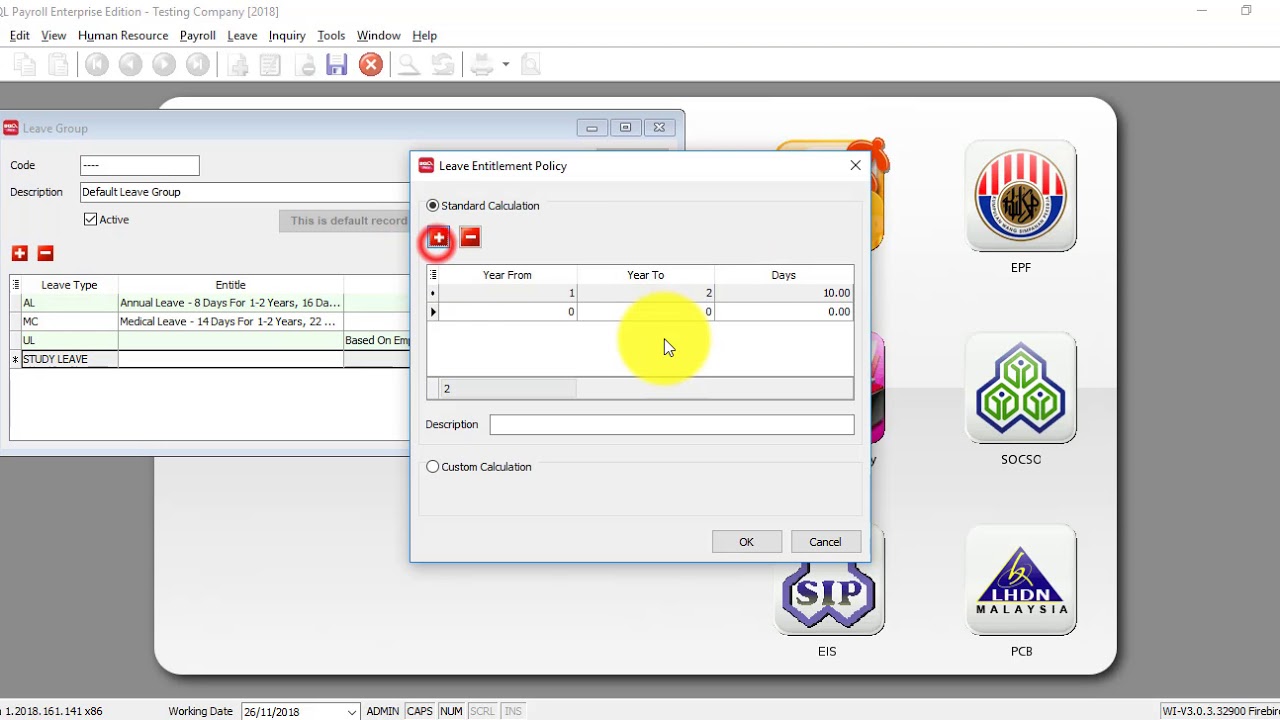Add a leave type in Leave Group
1280x720 pixels.
(x=20, y=254)
